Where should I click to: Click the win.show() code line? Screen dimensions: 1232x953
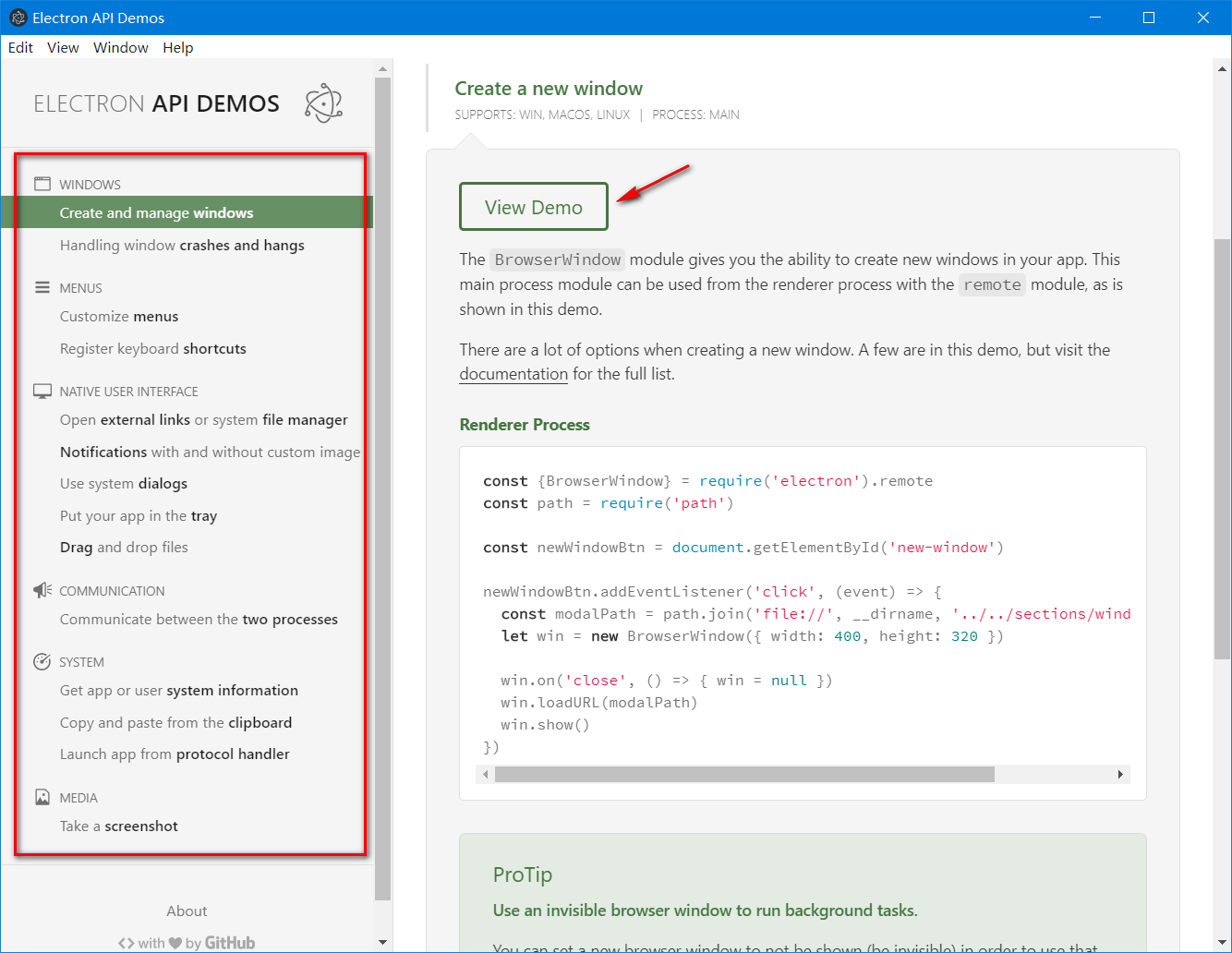[x=545, y=725]
